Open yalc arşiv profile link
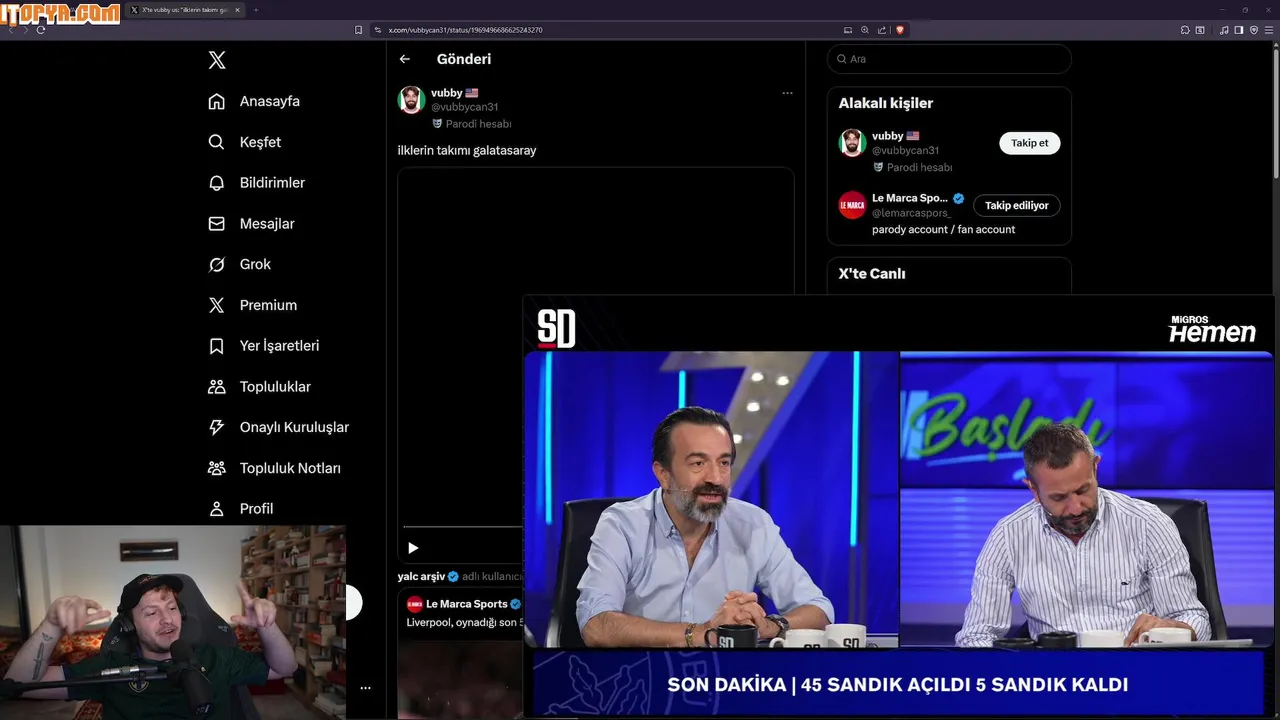Screen dimensions: 1280x720 tap(421, 576)
